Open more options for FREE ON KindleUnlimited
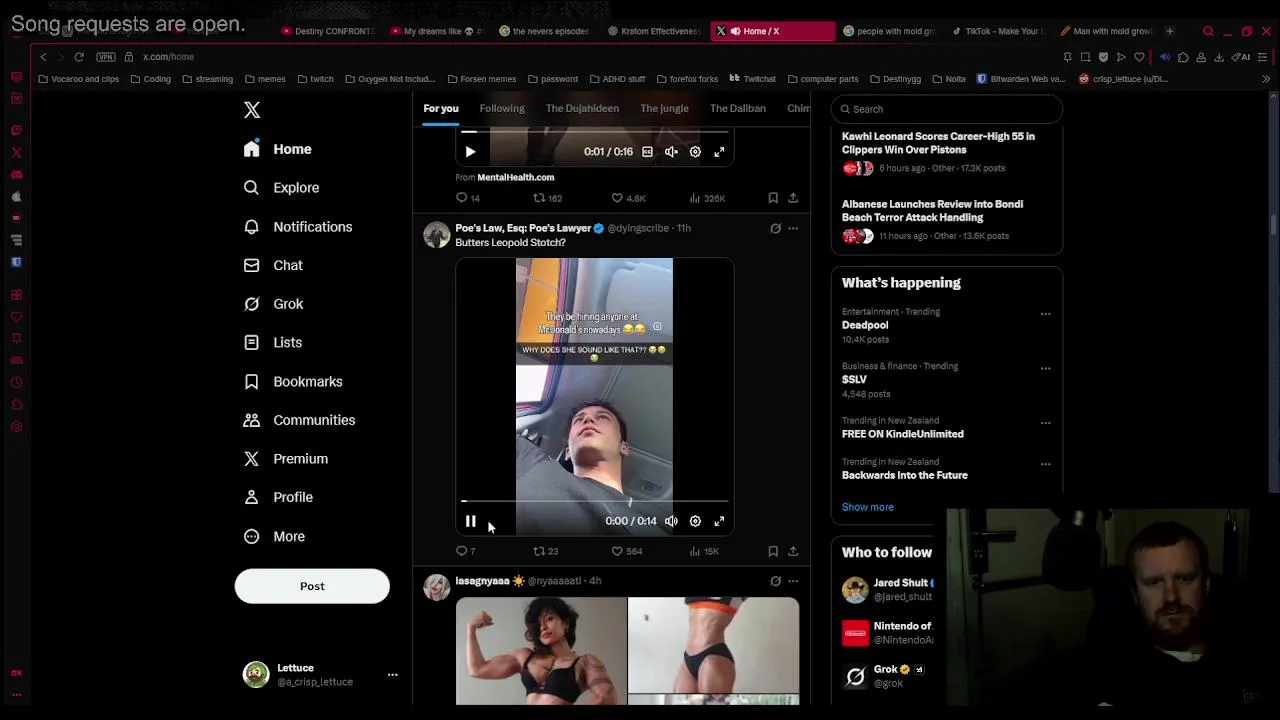Viewport: 1280px width, 720px height. coord(1045,423)
